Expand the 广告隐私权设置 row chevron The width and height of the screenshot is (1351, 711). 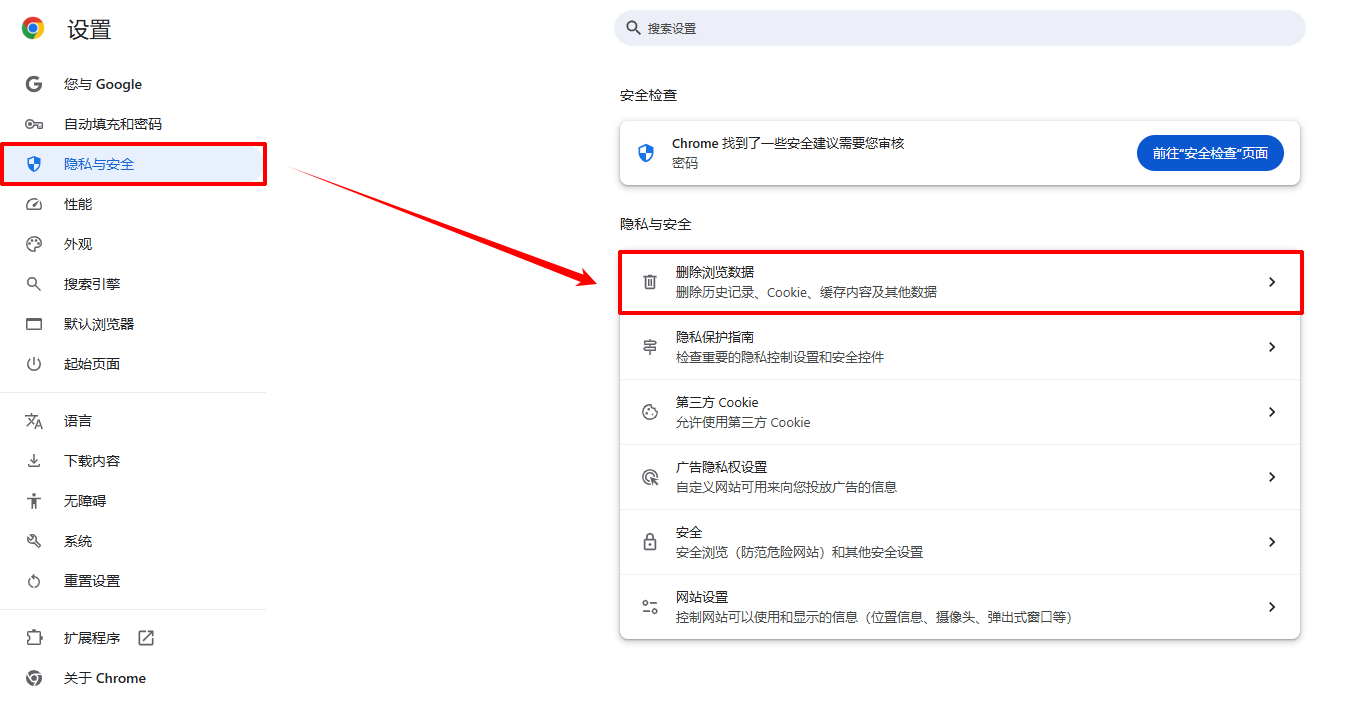(1272, 477)
